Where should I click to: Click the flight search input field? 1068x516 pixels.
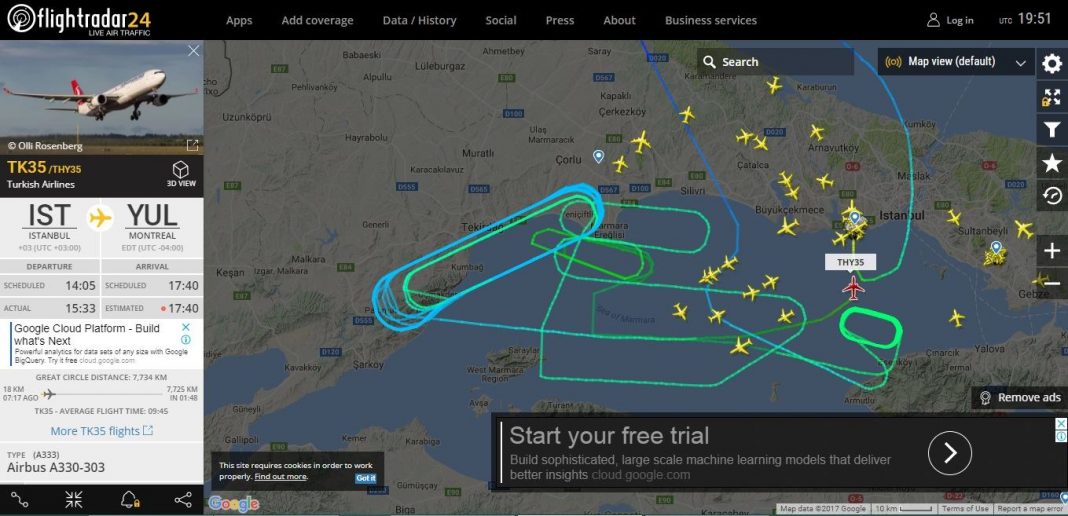tap(776, 62)
